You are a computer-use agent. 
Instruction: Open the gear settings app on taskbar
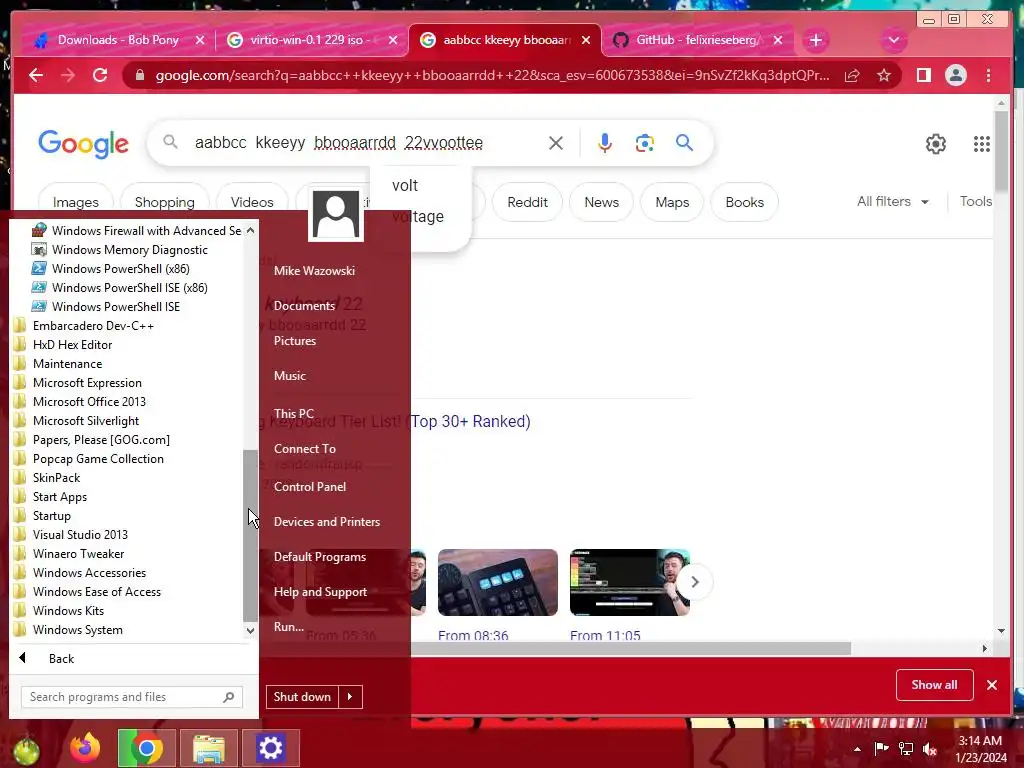pyautogui.click(x=270, y=748)
